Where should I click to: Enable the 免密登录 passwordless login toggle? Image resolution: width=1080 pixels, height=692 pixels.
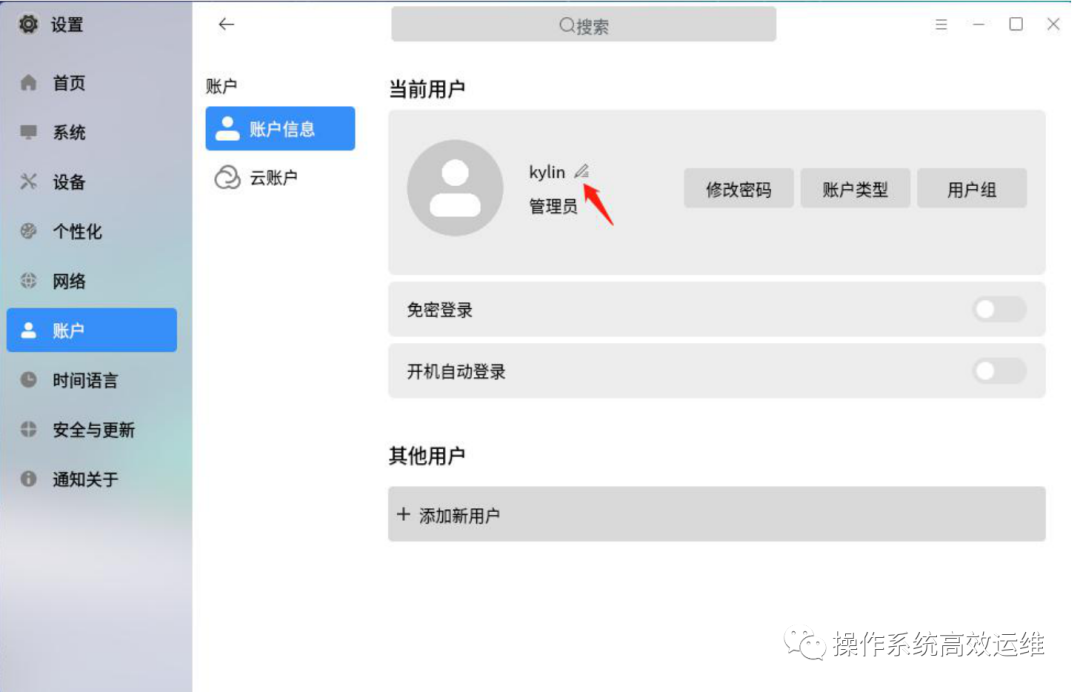point(998,310)
